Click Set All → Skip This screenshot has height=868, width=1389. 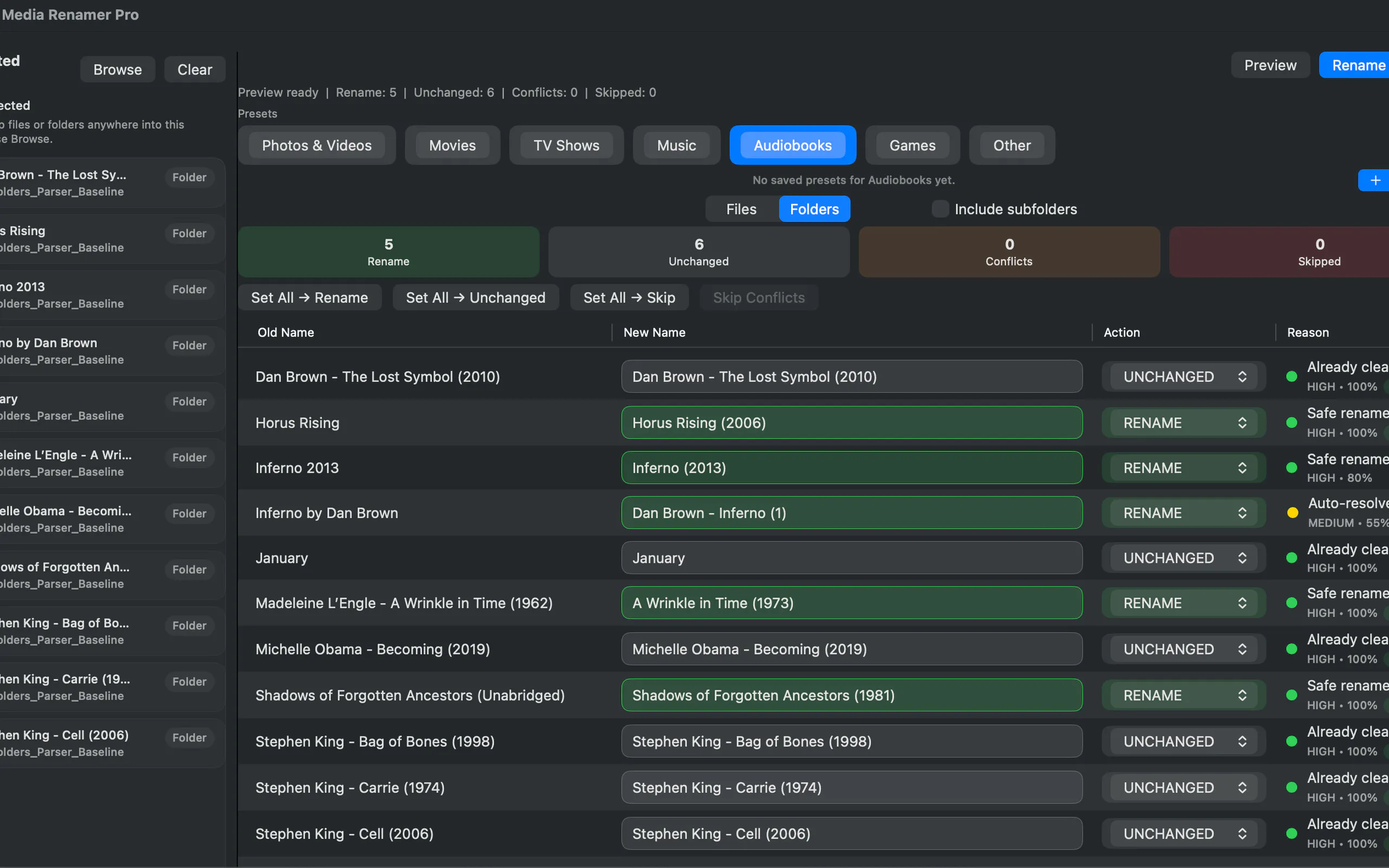(629, 297)
